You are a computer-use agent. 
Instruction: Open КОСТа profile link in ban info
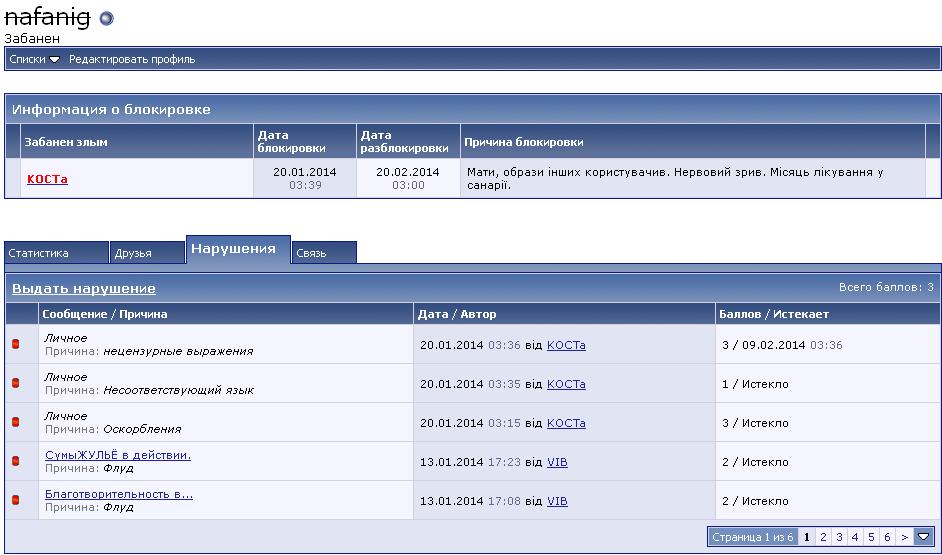pyautogui.click(x=47, y=179)
